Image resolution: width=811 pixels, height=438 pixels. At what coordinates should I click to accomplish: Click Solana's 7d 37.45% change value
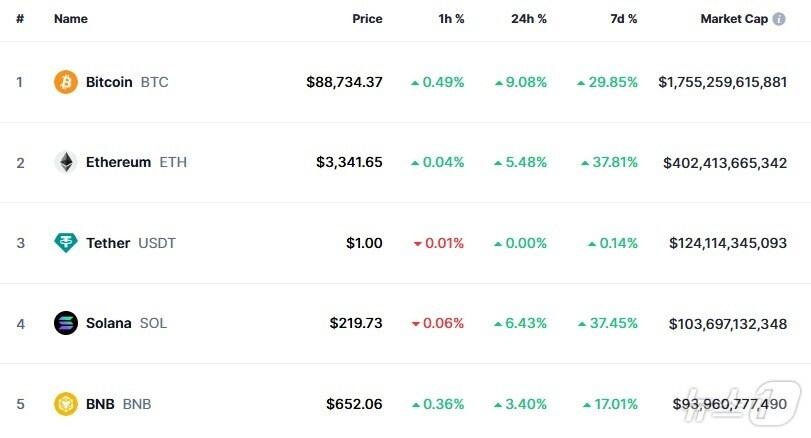[x=614, y=323]
